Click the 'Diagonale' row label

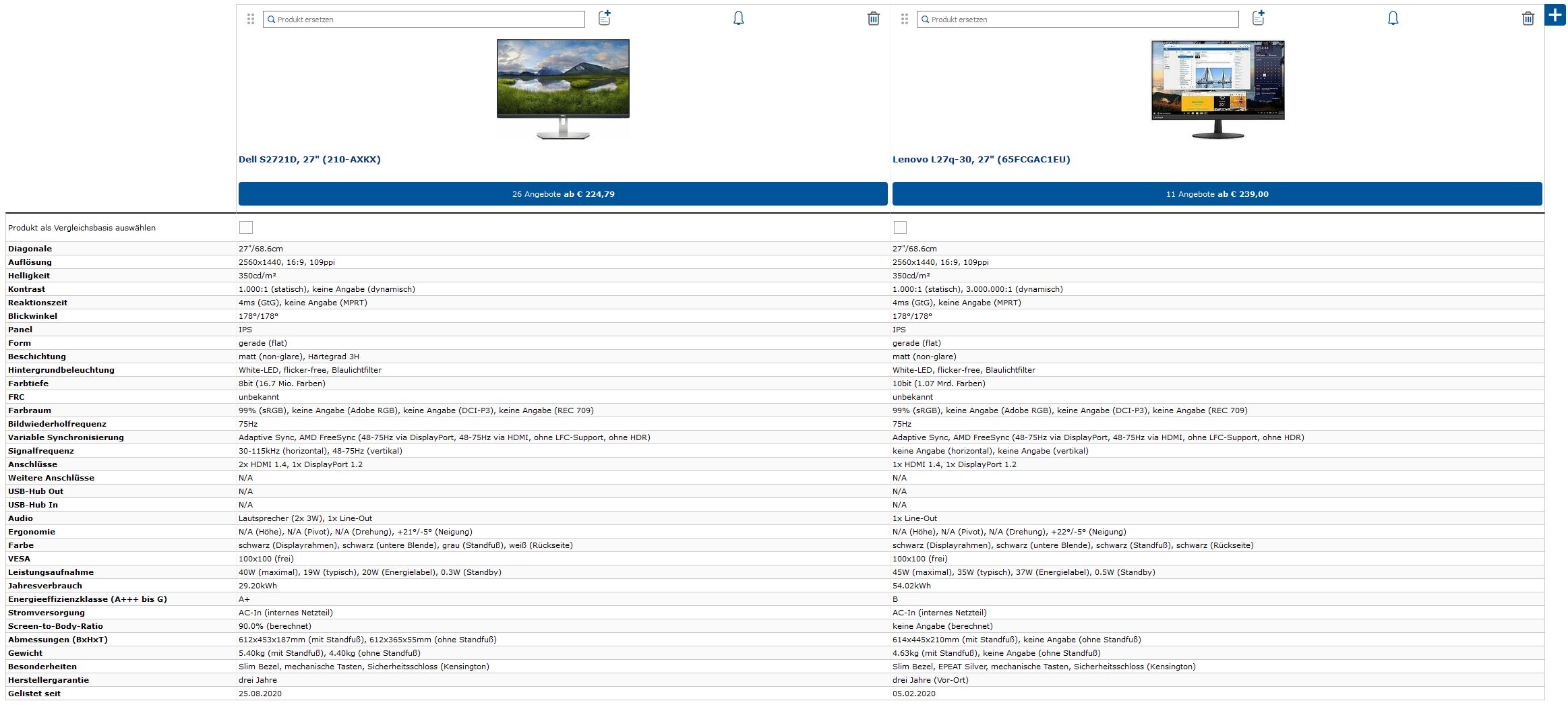tap(30, 249)
